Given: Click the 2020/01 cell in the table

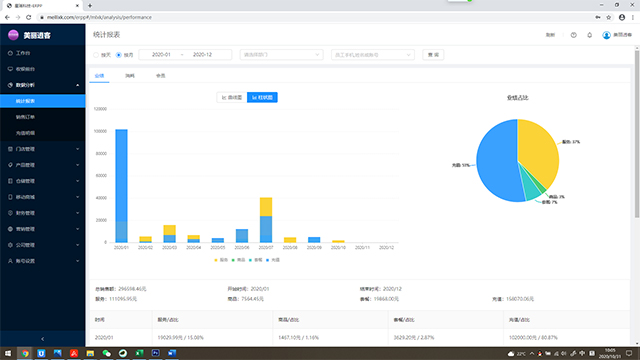Looking at the screenshot, I should pos(104,338).
